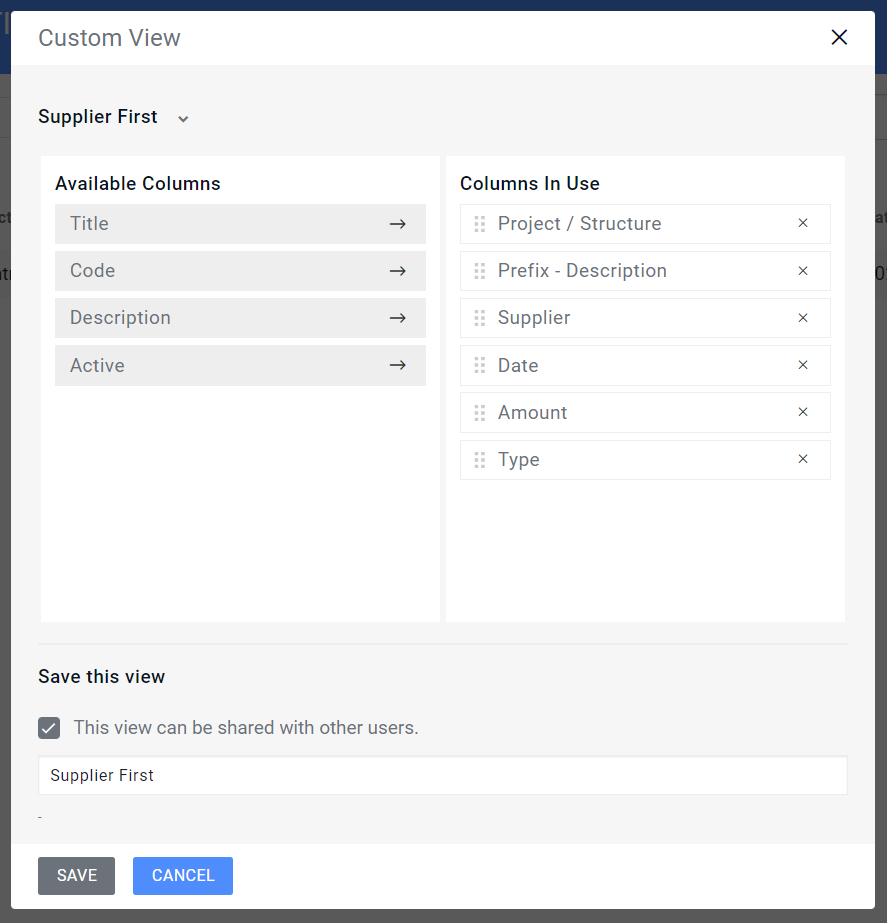887x923 pixels.
Task: Close the Custom View dialog
Action: pos(839,38)
